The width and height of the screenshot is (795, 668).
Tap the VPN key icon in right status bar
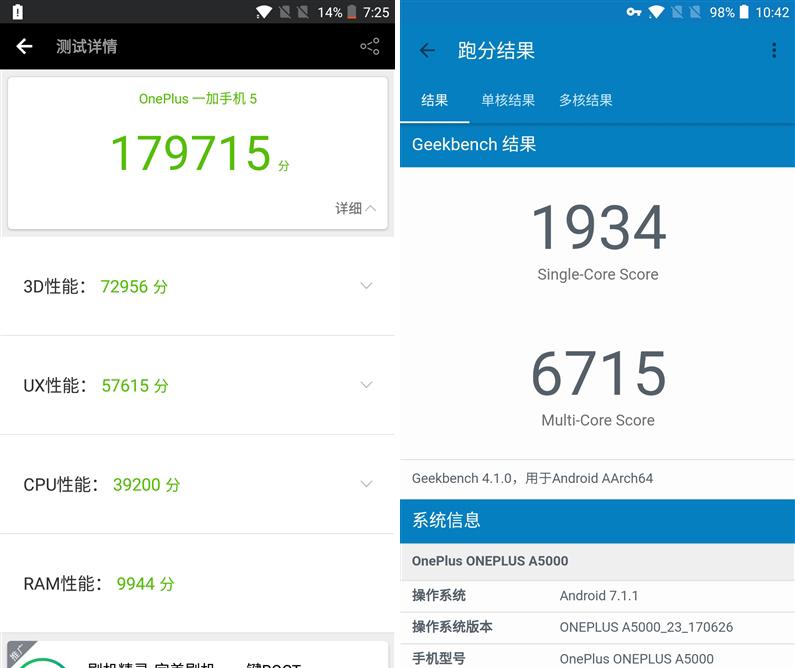point(634,12)
